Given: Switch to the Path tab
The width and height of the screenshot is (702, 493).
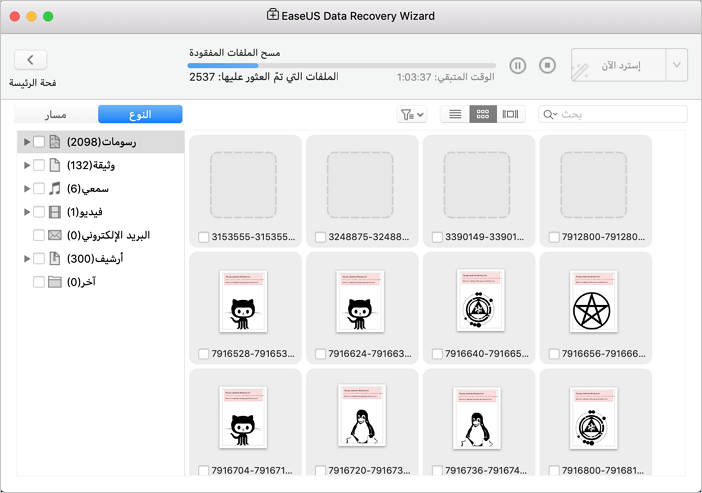Looking at the screenshot, I should click(x=56, y=115).
